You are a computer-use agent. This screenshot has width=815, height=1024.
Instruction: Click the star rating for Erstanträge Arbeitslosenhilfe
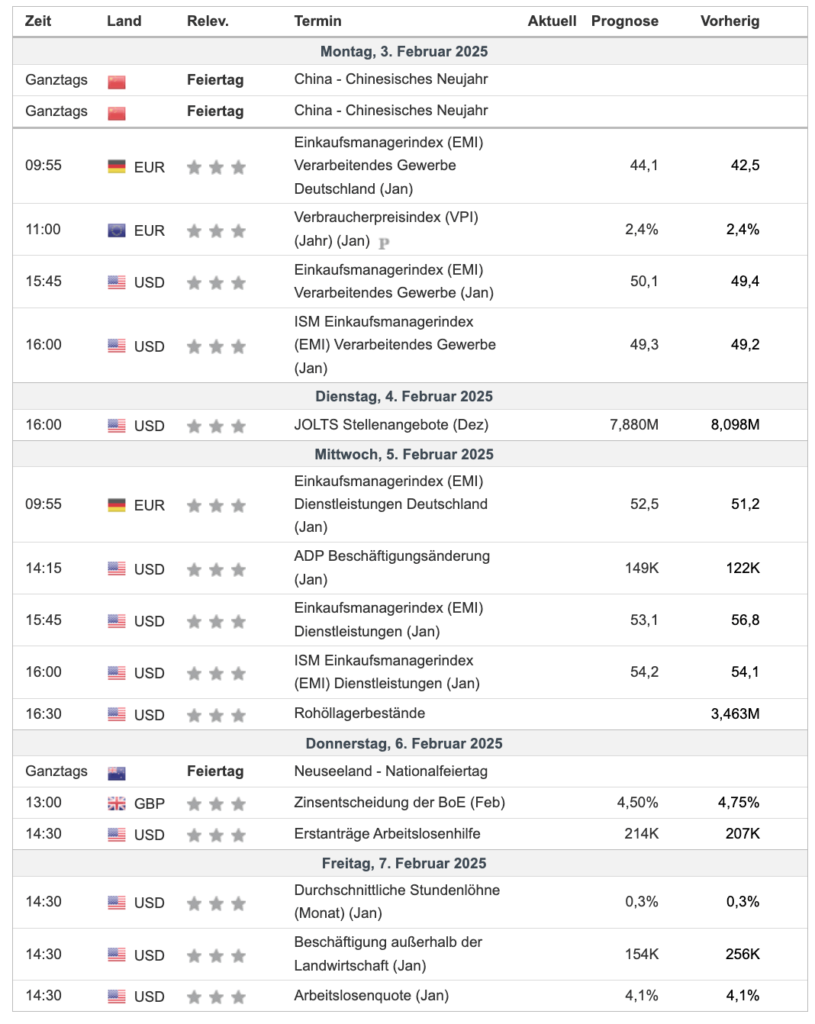pos(216,835)
